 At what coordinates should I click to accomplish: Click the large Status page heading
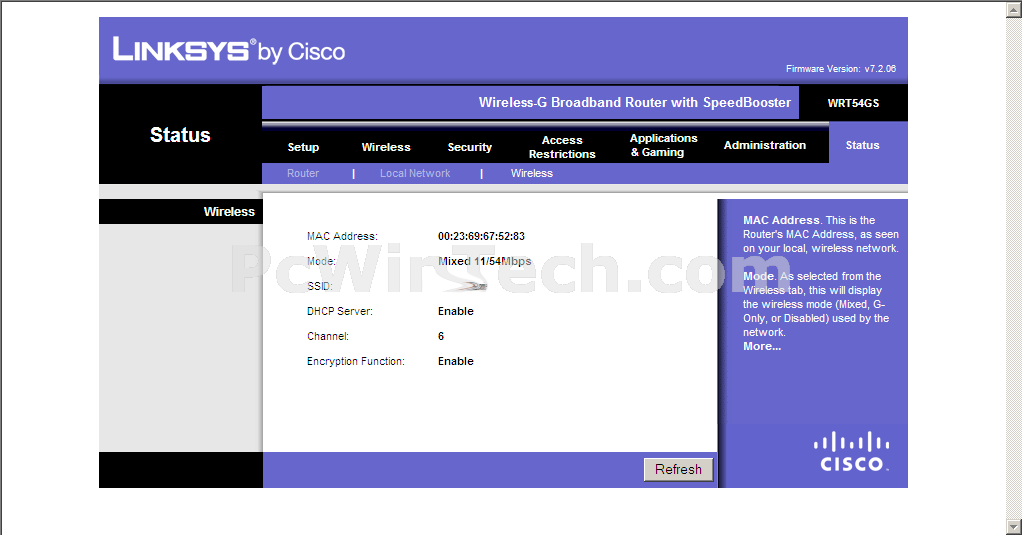pos(180,135)
